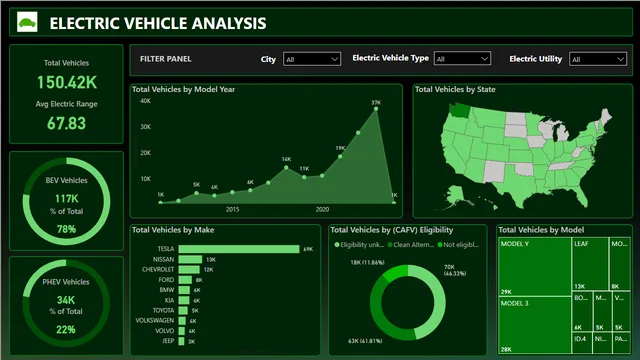Click the 37K peak data point
The height and width of the screenshot is (360, 640).
[x=376, y=109]
